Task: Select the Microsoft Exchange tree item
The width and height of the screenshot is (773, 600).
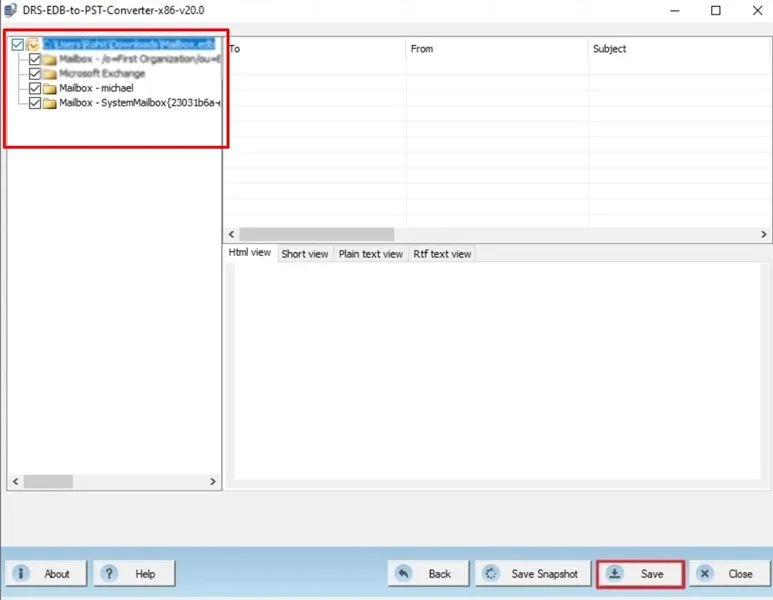Action: click(x=102, y=74)
